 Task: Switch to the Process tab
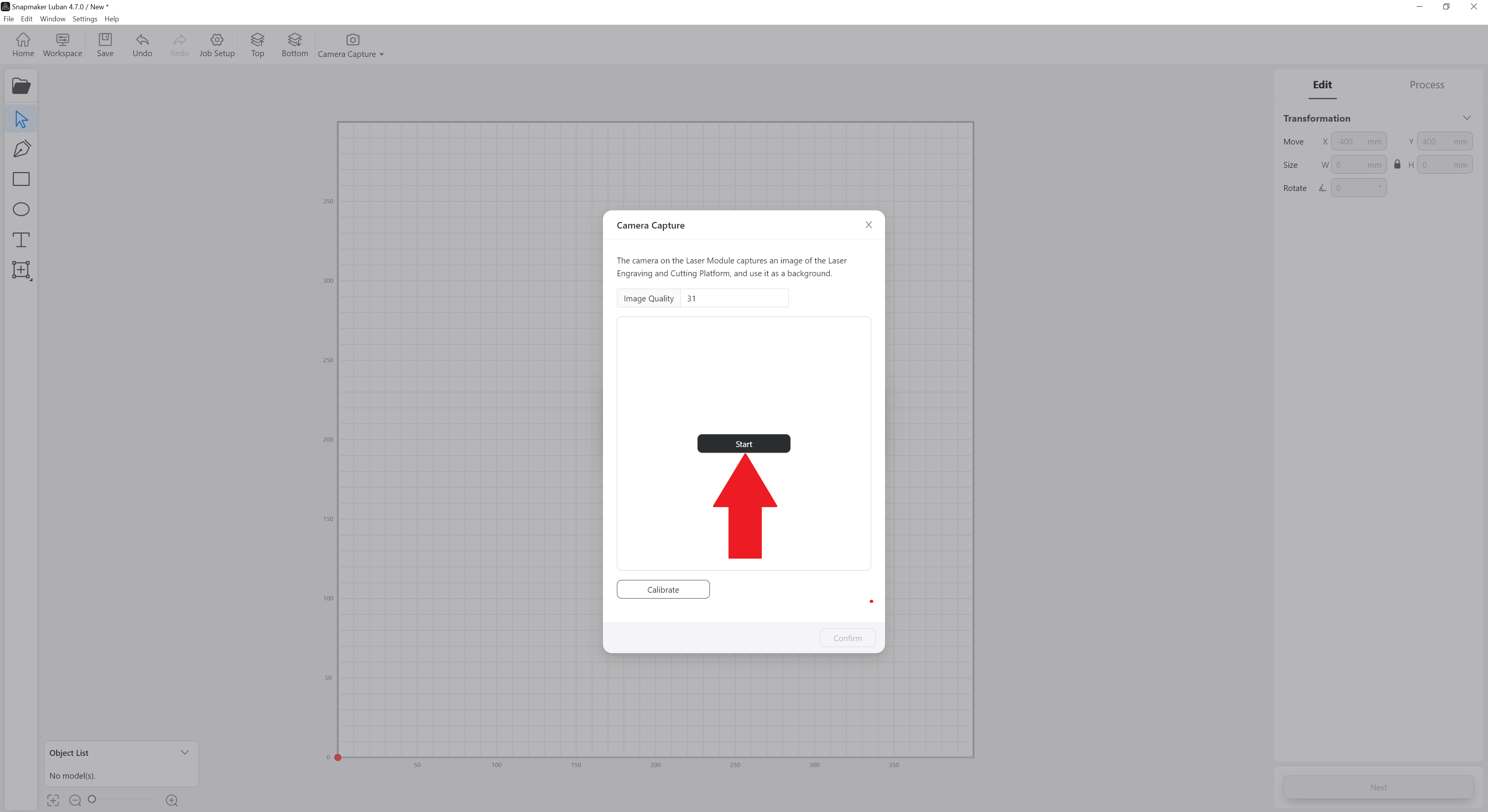1426,84
